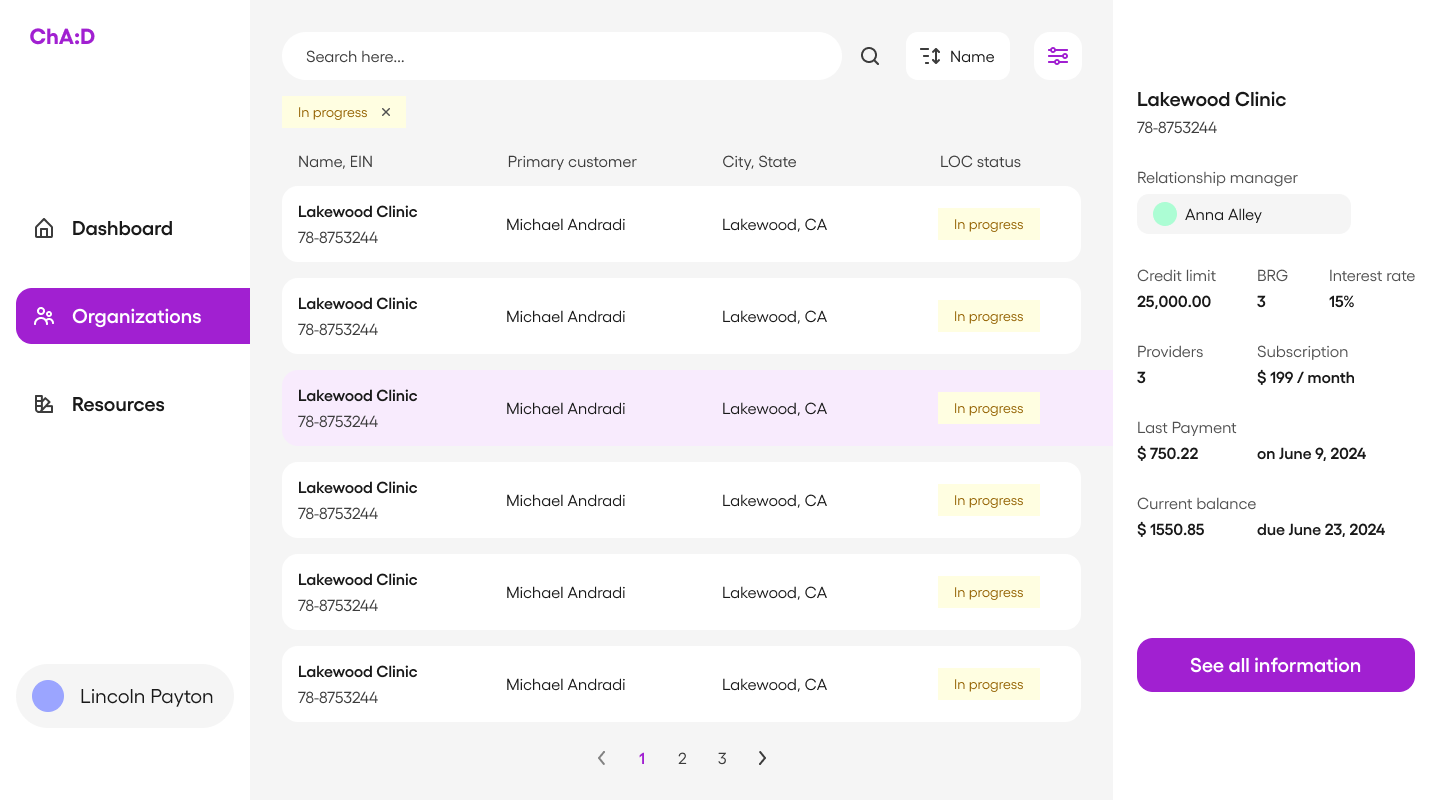Remove the In progress filter chip
The width and height of the screenshot is (1440, 800).
tap(386, 112)
